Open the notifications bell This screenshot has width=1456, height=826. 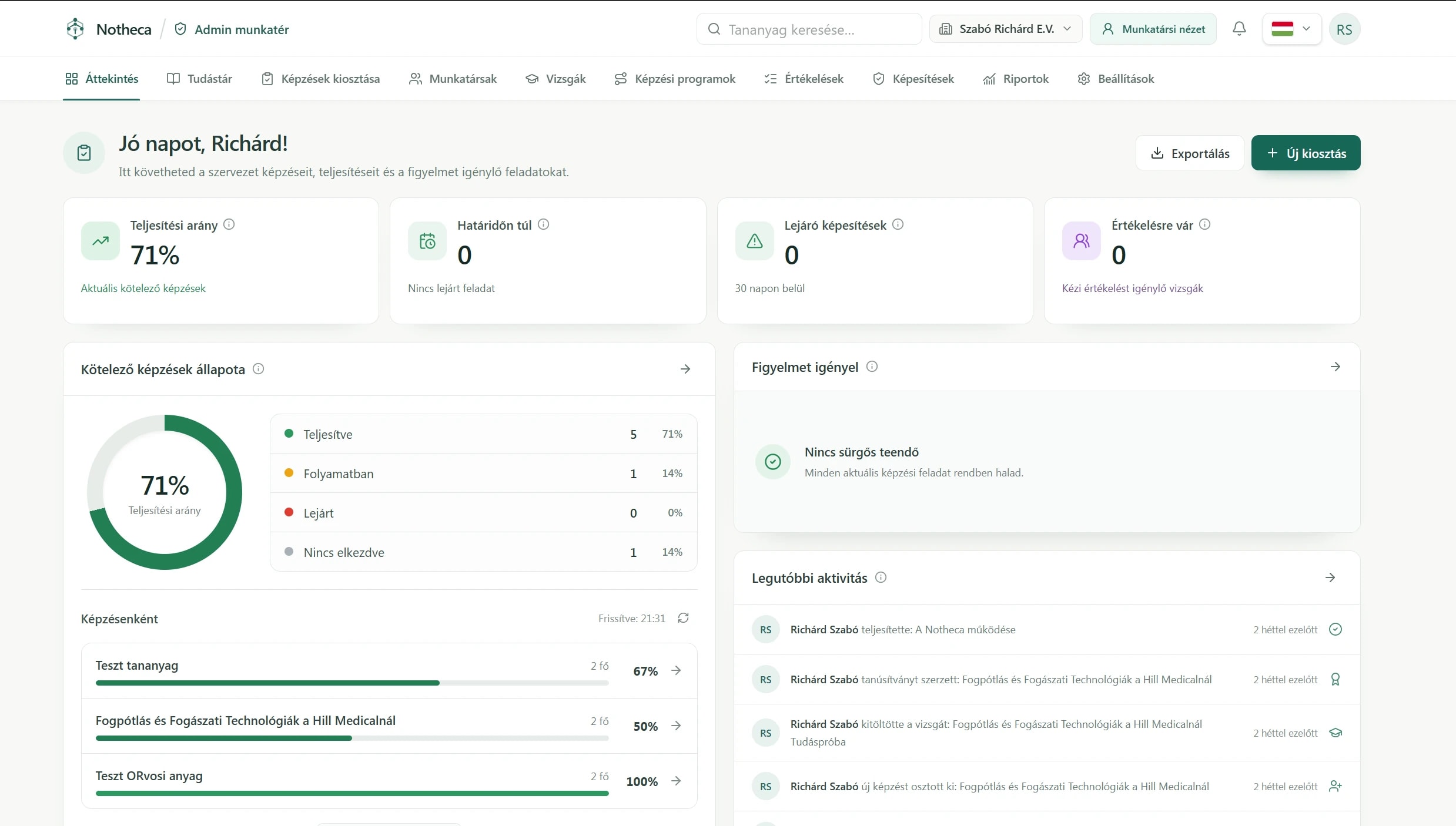[1239, 29]
